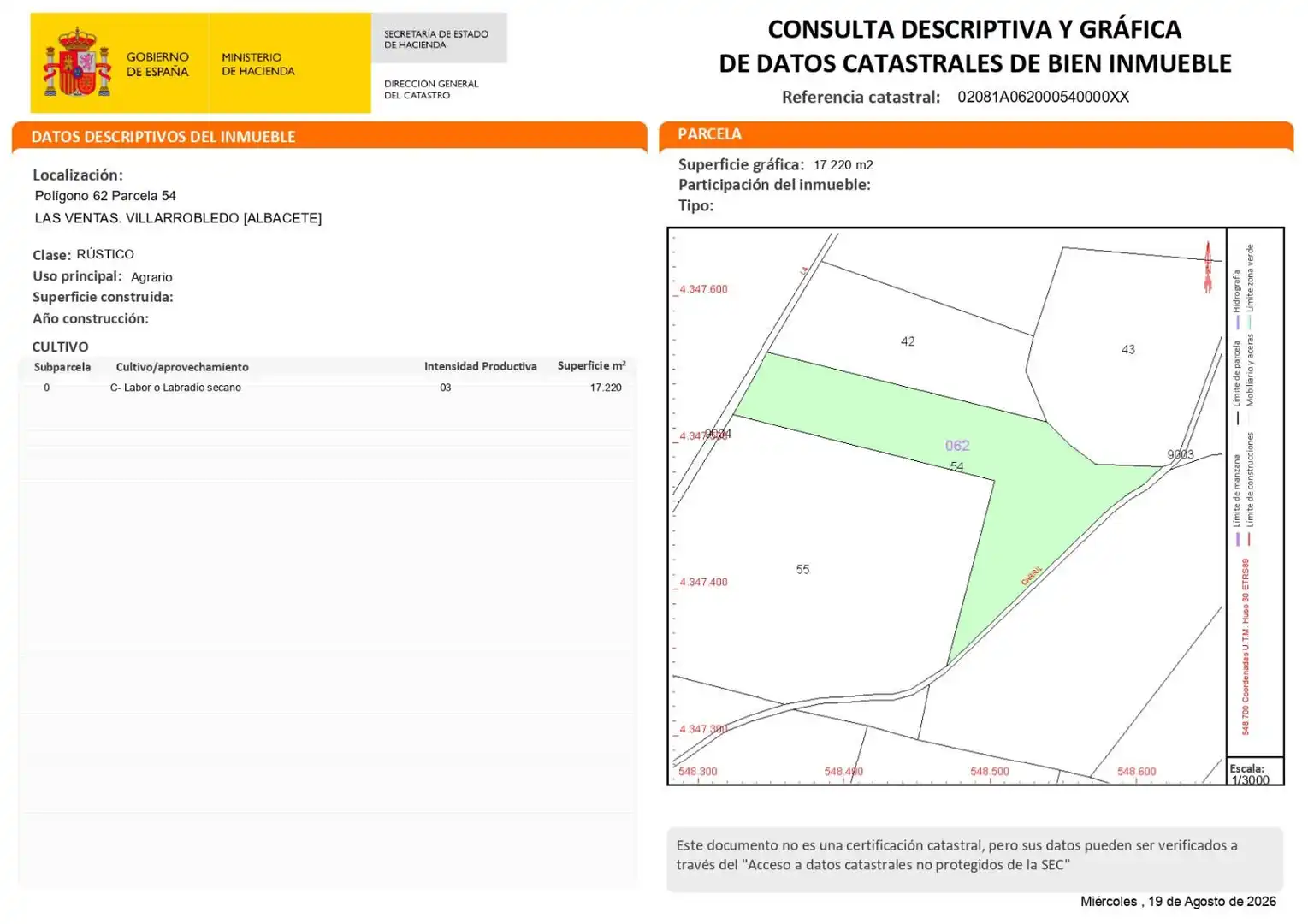Click polygon label '062' on map
Viewport: 1308px width, 924px height.
[x=957, y=446]
